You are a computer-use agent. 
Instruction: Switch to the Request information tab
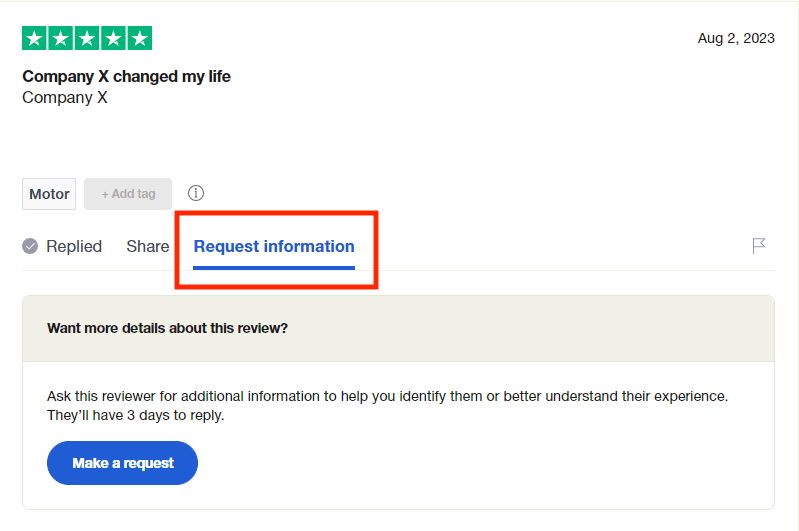click(274, 246)
